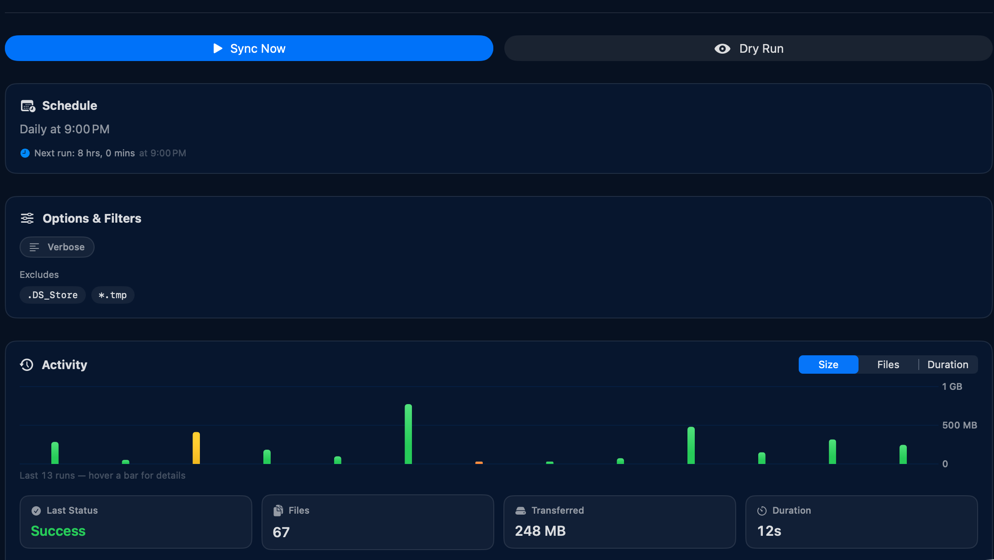
Task: Click the Files documents icon
Action: (x=278, y=511)
